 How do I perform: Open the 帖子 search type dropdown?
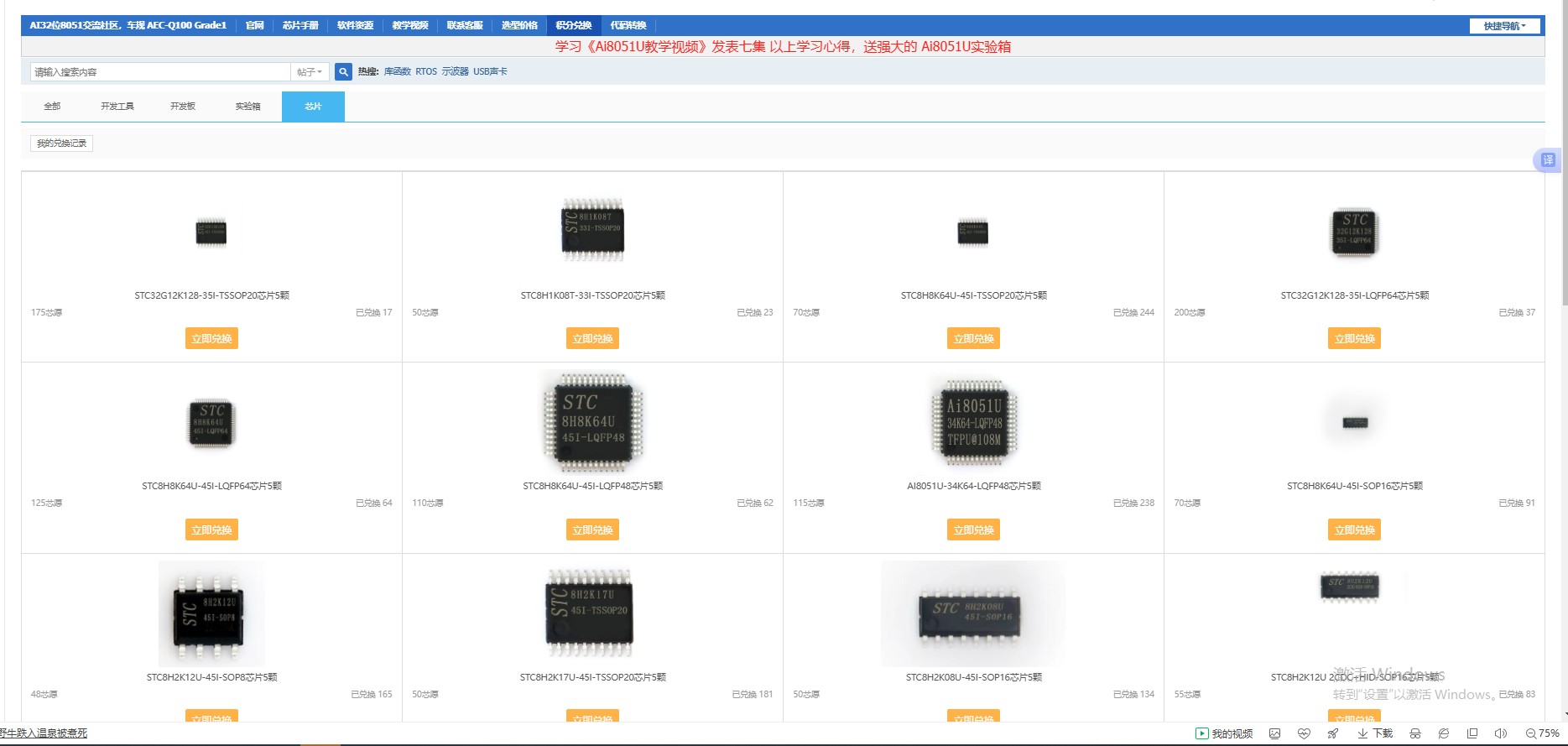pos(310,72)
